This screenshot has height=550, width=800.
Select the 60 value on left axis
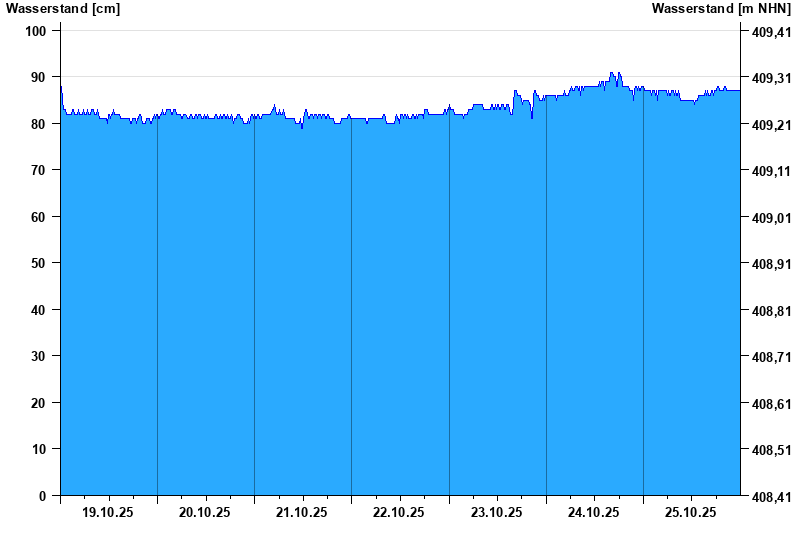[38, 217]
